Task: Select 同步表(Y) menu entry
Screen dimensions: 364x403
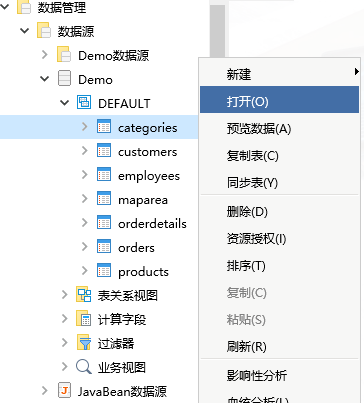Action: click(x=279, y=182)
